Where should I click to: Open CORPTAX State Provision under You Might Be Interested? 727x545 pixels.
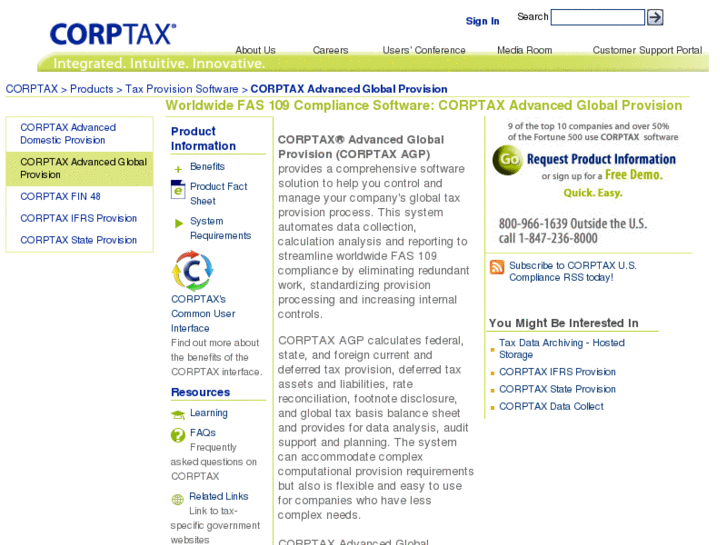point(557,389)
